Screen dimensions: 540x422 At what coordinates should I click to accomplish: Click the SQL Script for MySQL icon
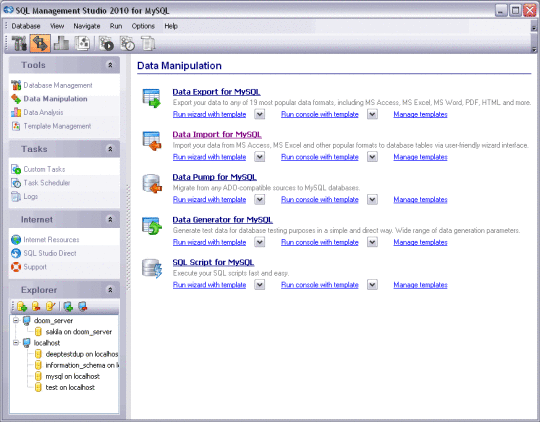coord(152,269)
